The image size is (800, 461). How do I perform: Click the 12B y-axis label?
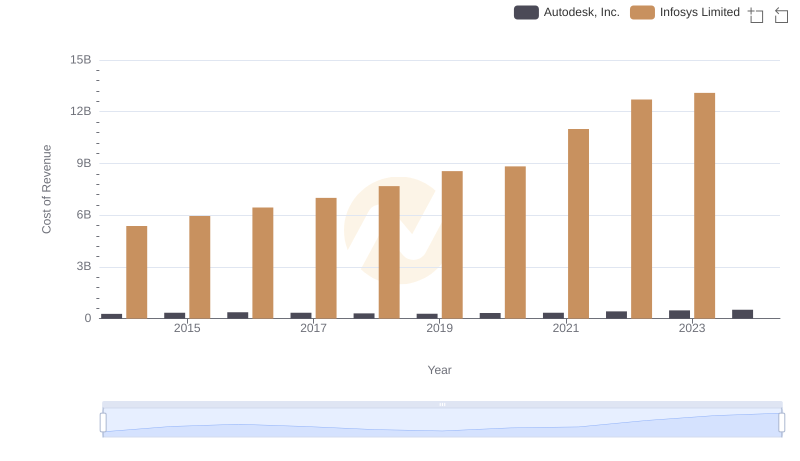[x=81, y=111]
